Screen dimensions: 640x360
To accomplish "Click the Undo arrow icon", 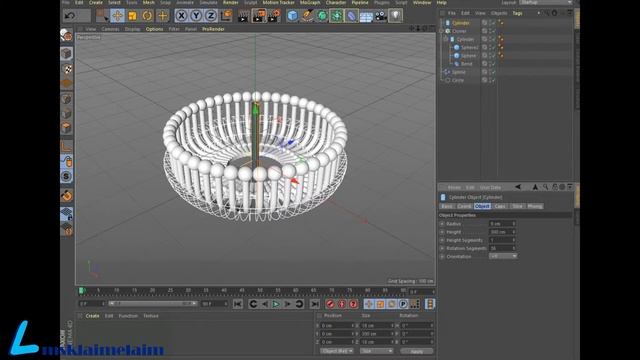I will tap(70, 16).
